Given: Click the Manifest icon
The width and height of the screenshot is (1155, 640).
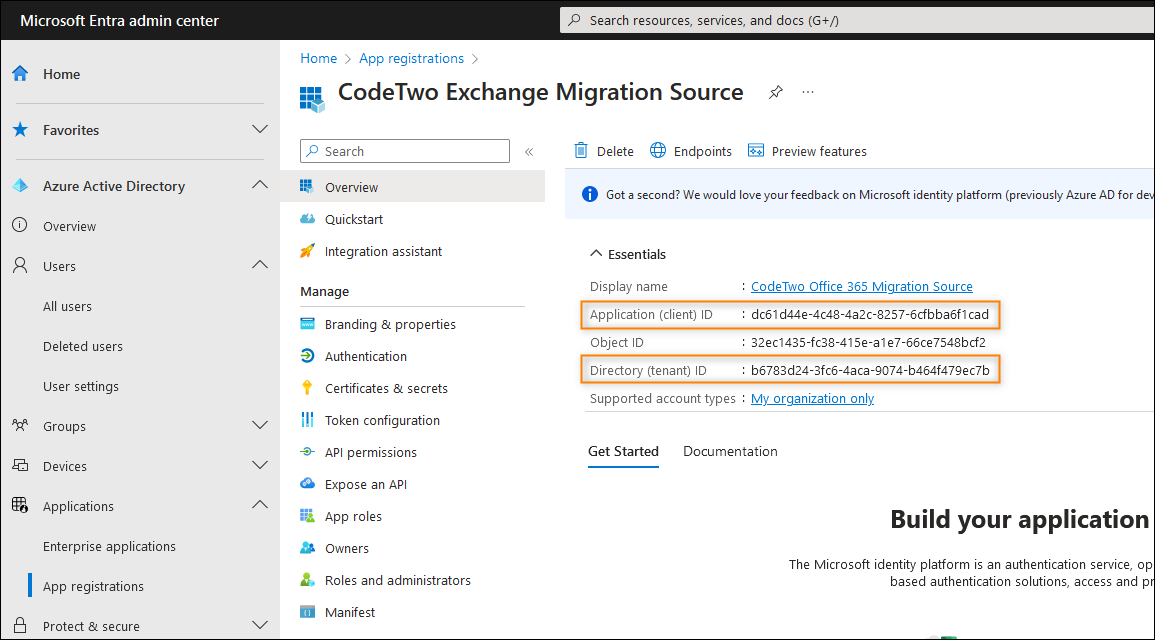Looking at the screenshot, I should pyautogui.click(x=307, y=612).
